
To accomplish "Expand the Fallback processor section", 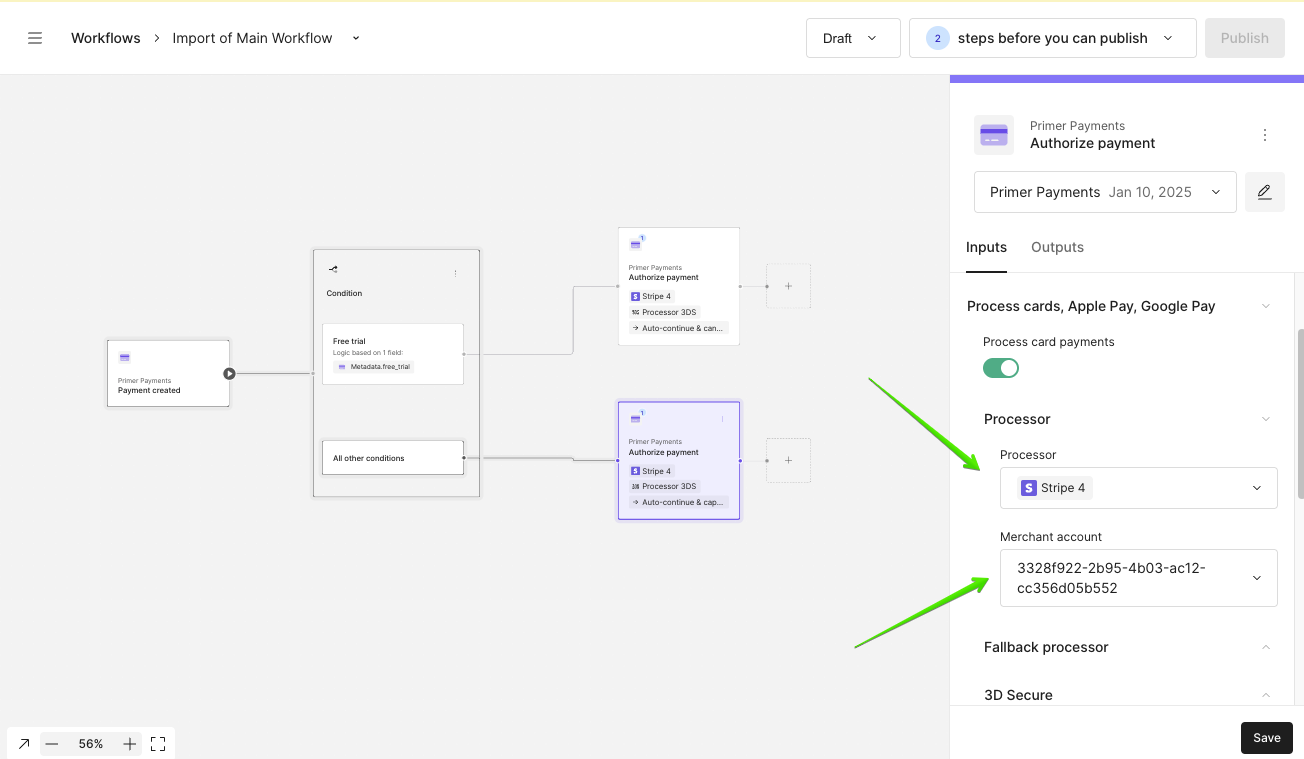I will [x=1266, y=647].
